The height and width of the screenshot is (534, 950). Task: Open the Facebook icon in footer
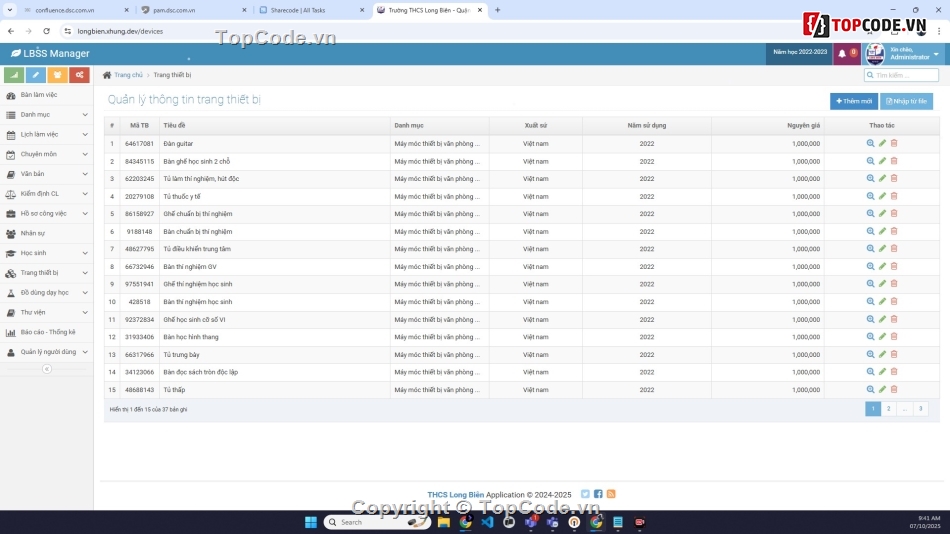[x=598, y=494]
